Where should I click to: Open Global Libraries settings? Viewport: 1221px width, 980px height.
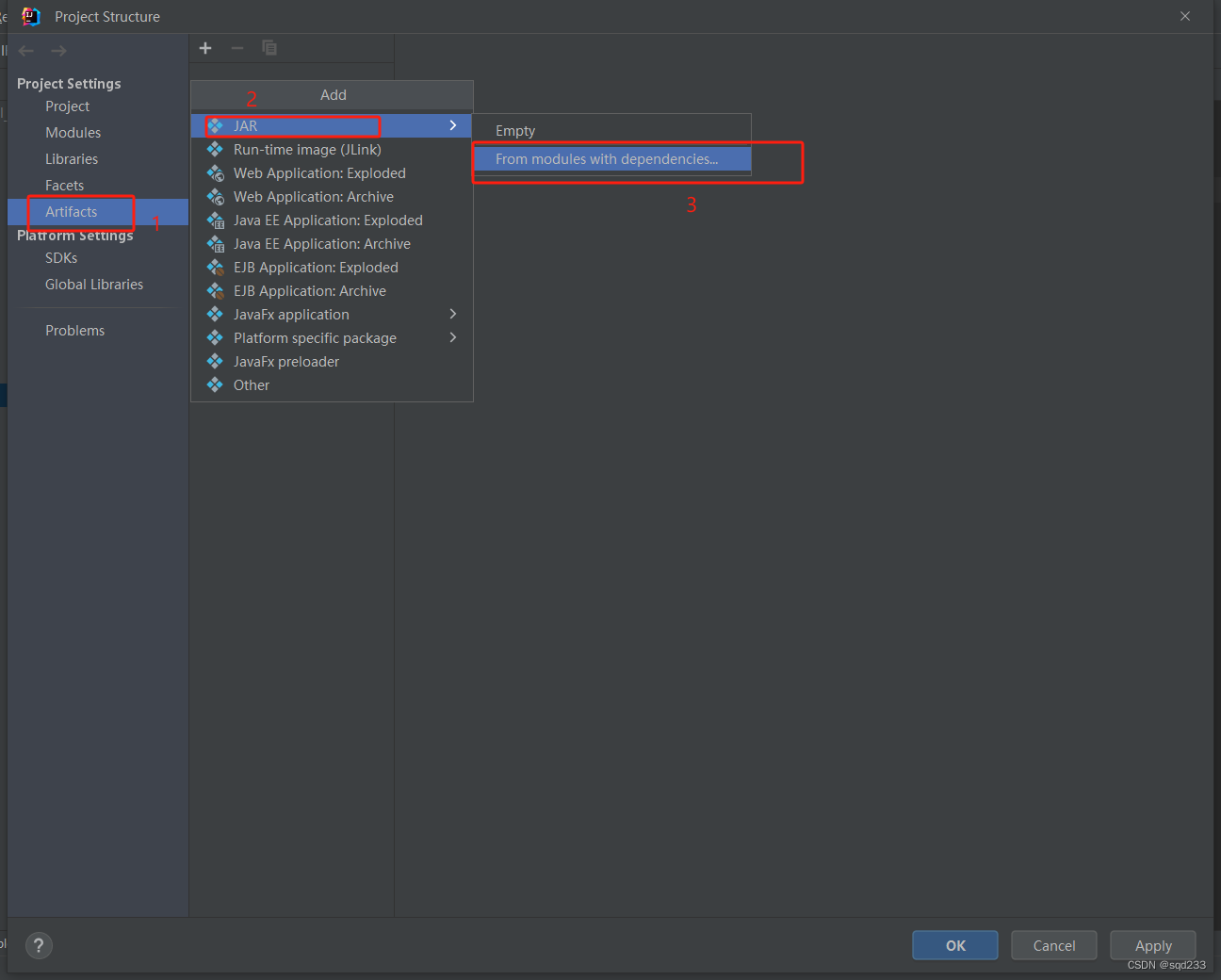pyautogui.click(x=98, y=285)
